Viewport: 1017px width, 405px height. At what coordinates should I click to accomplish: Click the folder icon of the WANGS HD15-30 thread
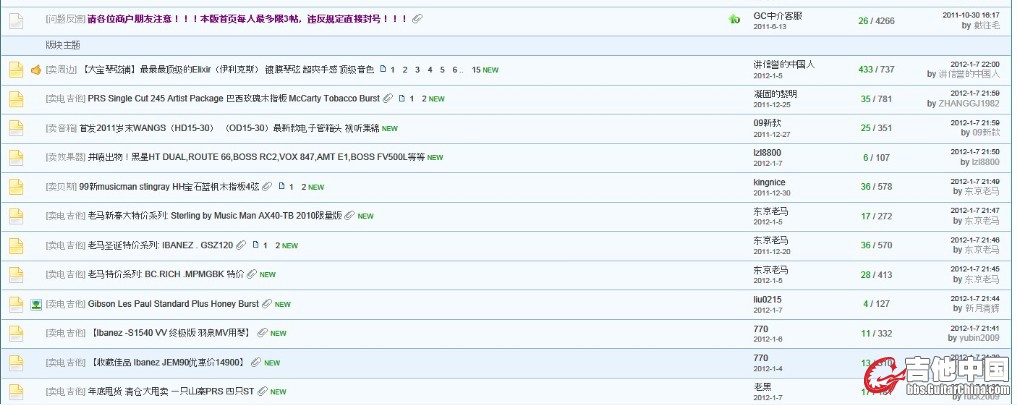tap(16, 129)
